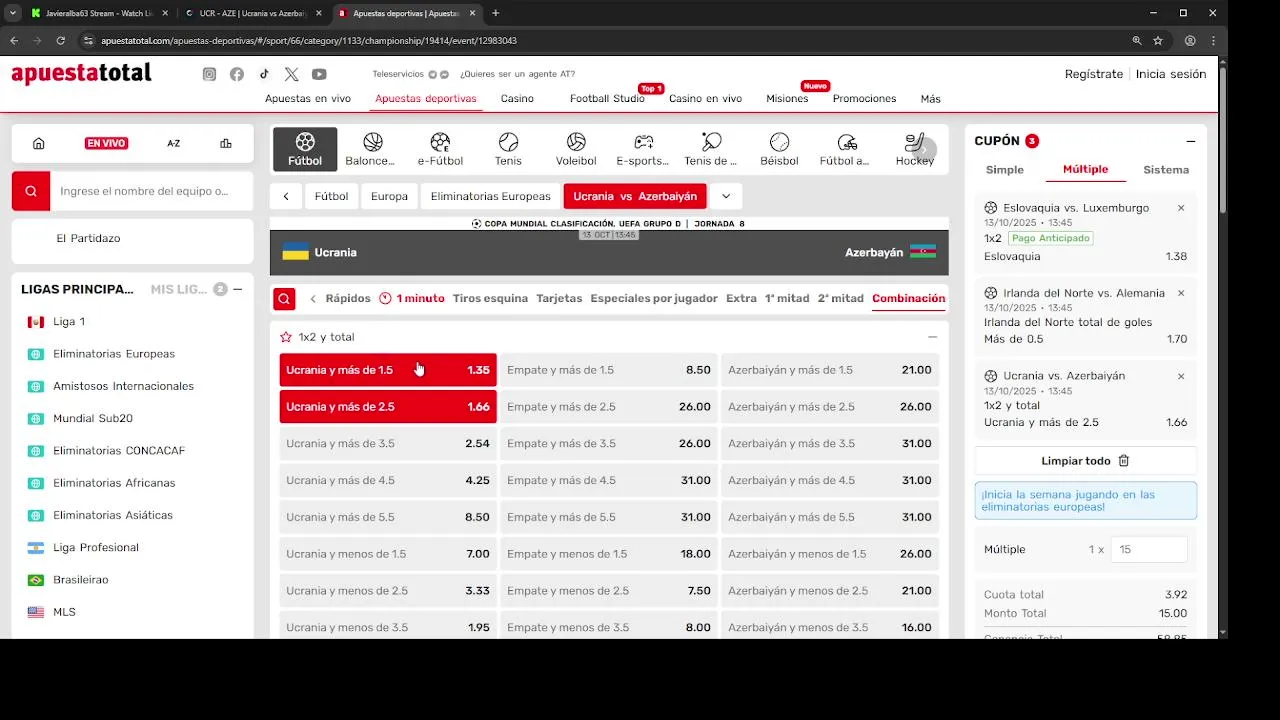Click Inicia sesión link
Image resolution: width=1280 pixels, height=720 pixels.
pyautogui.click(x=1171, y=74)
